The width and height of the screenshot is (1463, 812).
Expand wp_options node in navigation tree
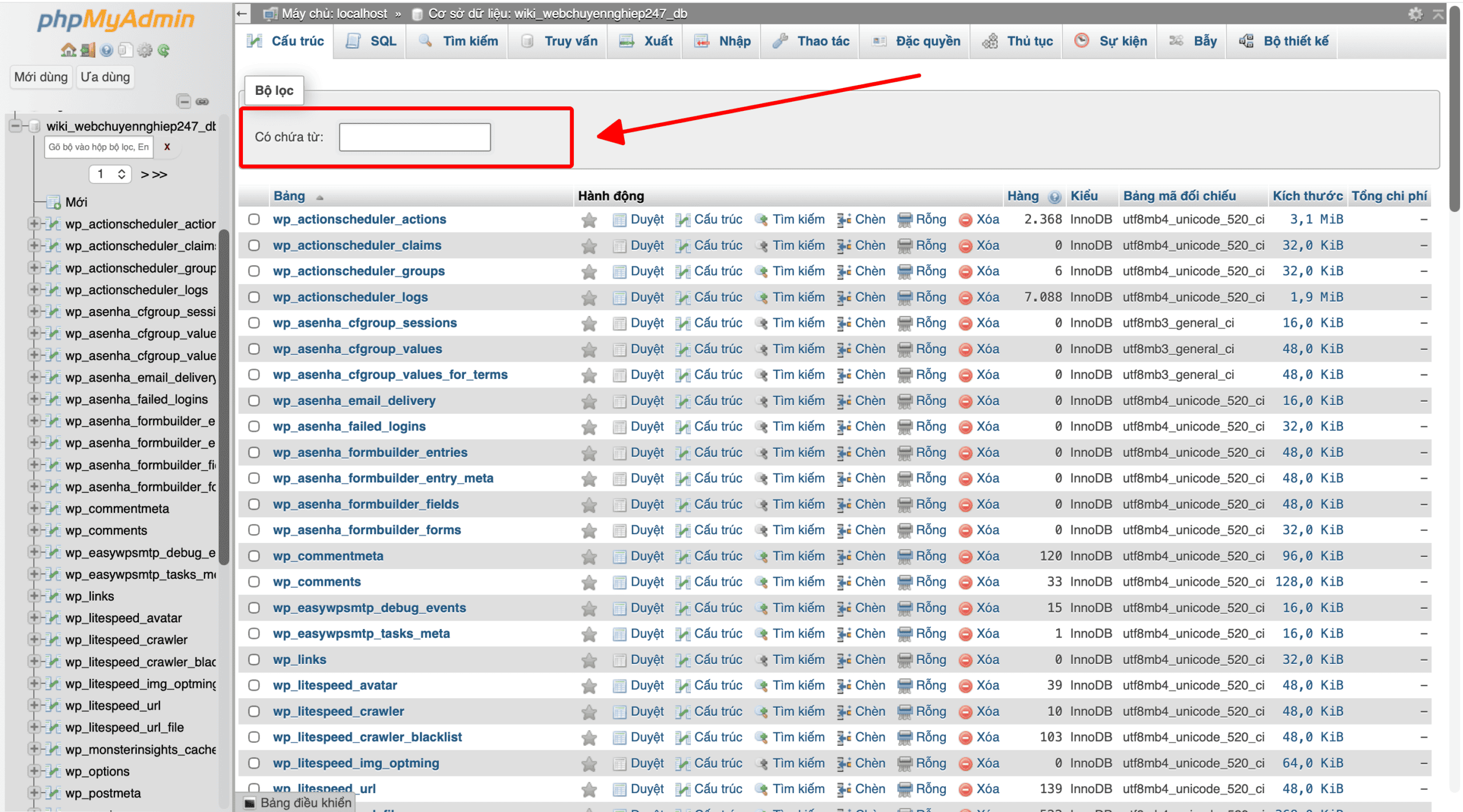click(34, 771)
